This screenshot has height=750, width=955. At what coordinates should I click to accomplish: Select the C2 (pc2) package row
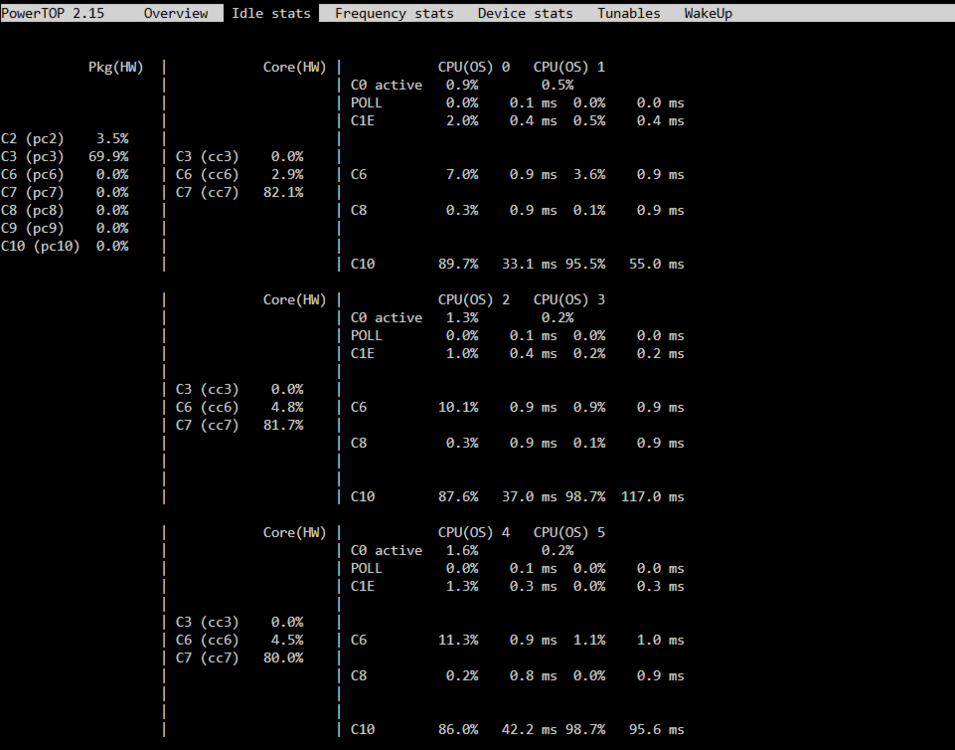coord(65,139)
